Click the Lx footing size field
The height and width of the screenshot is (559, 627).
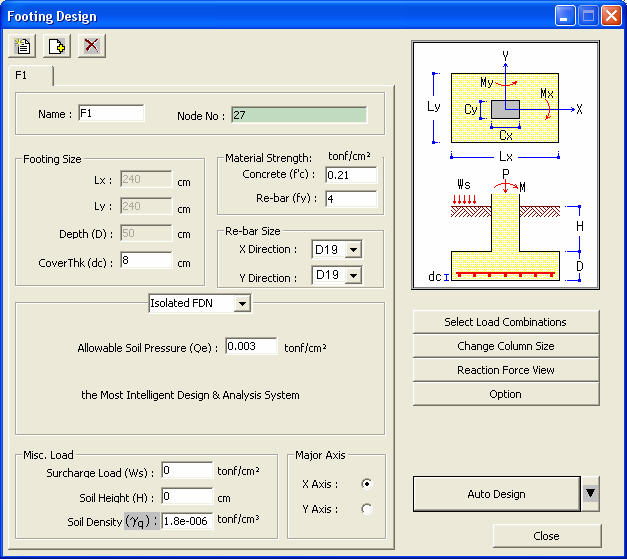146,179
